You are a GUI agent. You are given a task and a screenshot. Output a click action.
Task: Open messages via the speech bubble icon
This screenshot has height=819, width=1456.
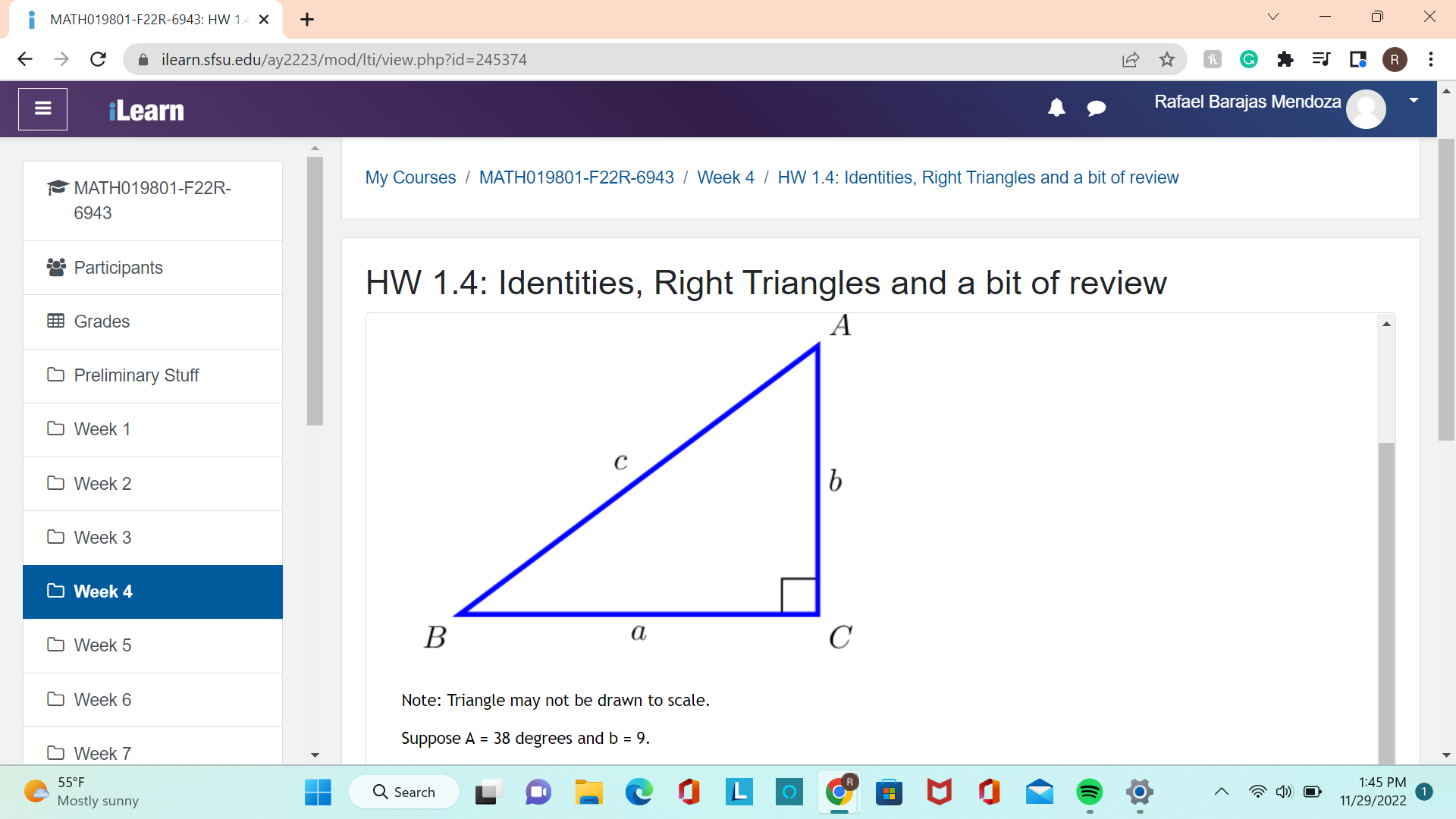(x=1097, y=108)
